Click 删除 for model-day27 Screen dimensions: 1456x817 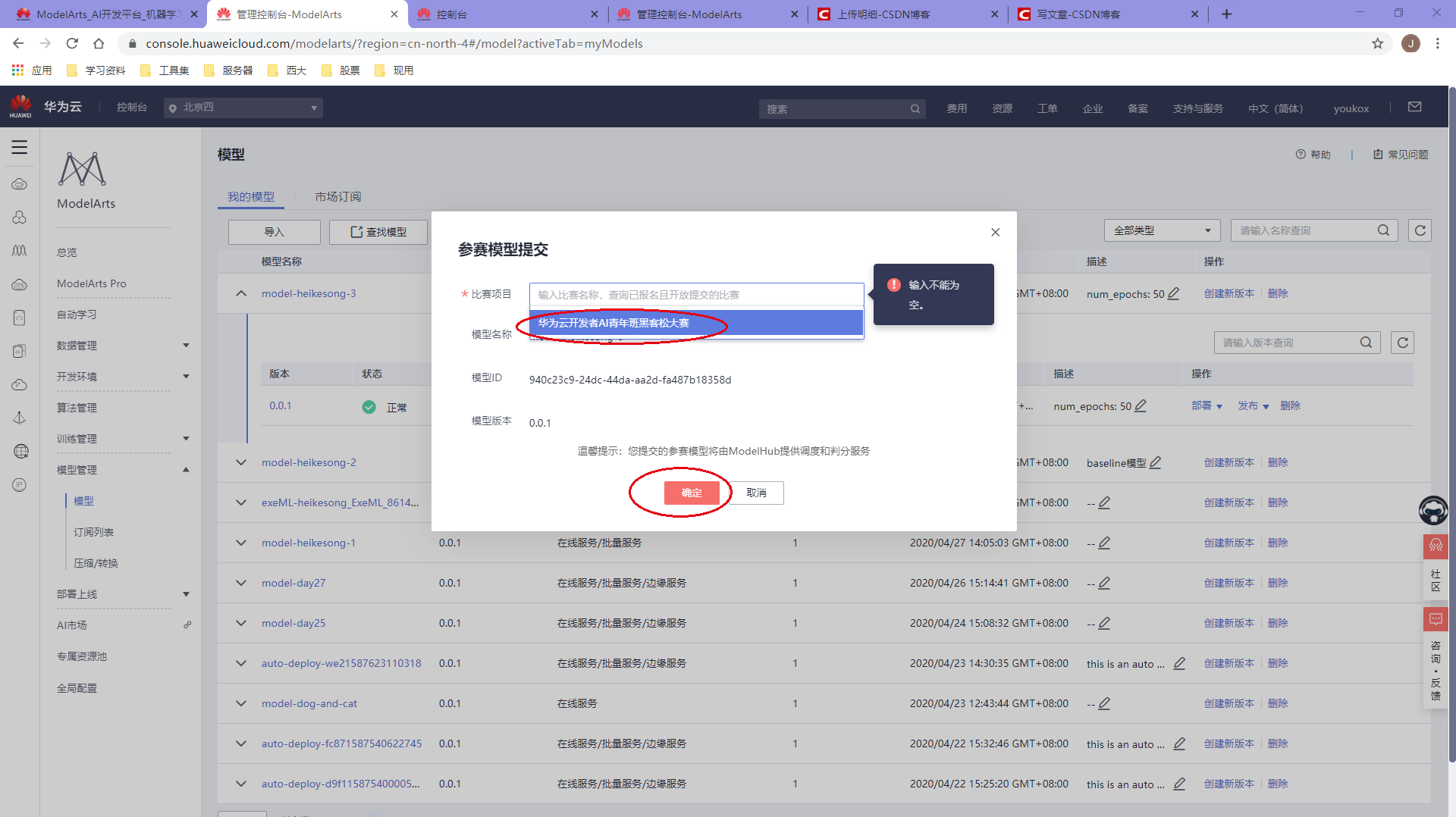point(1278,583)
